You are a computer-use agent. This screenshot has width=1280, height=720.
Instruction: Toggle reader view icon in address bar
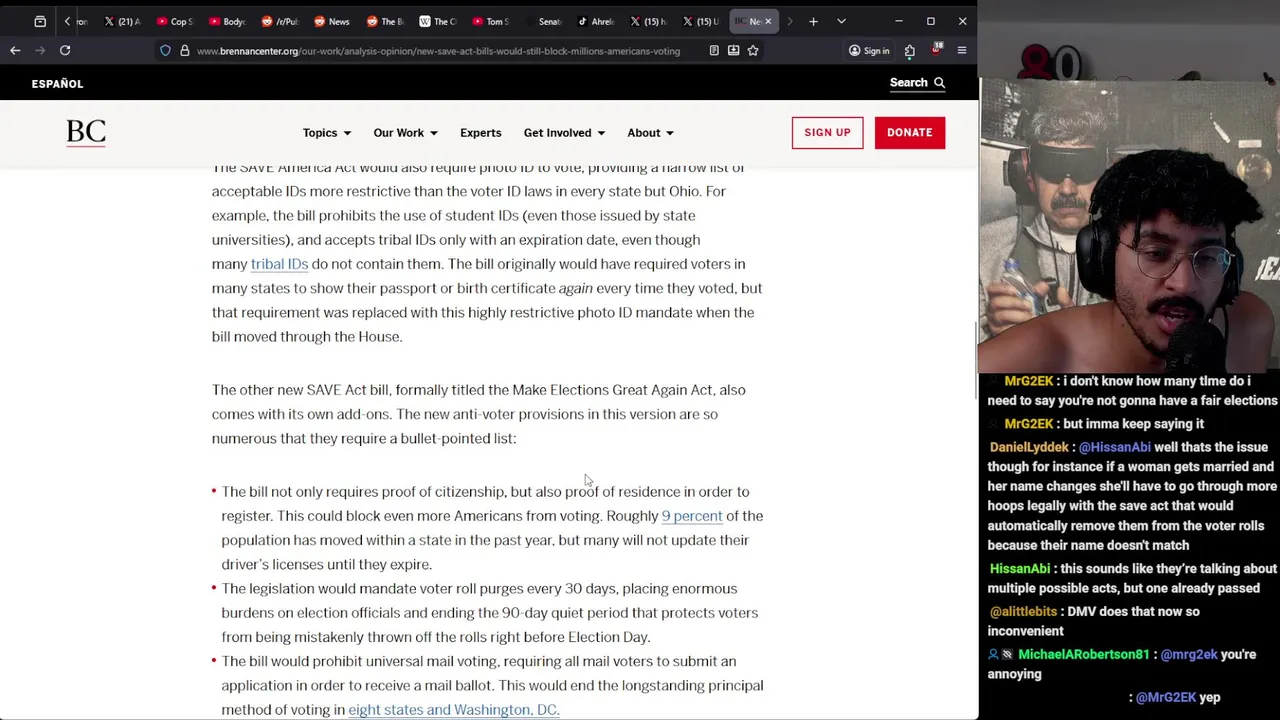pos(714,51)
